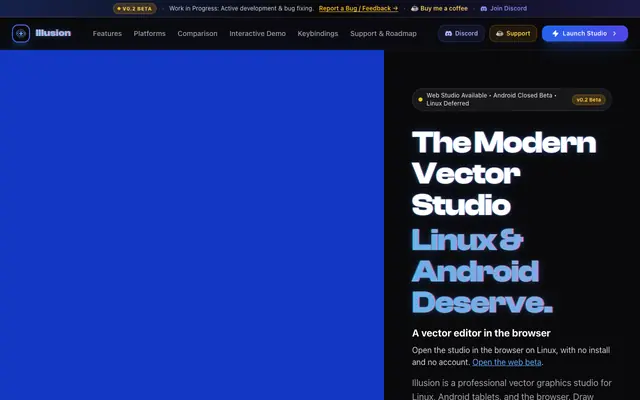Click the V0.2 BETA banner badge

click(x=135, y=9)
